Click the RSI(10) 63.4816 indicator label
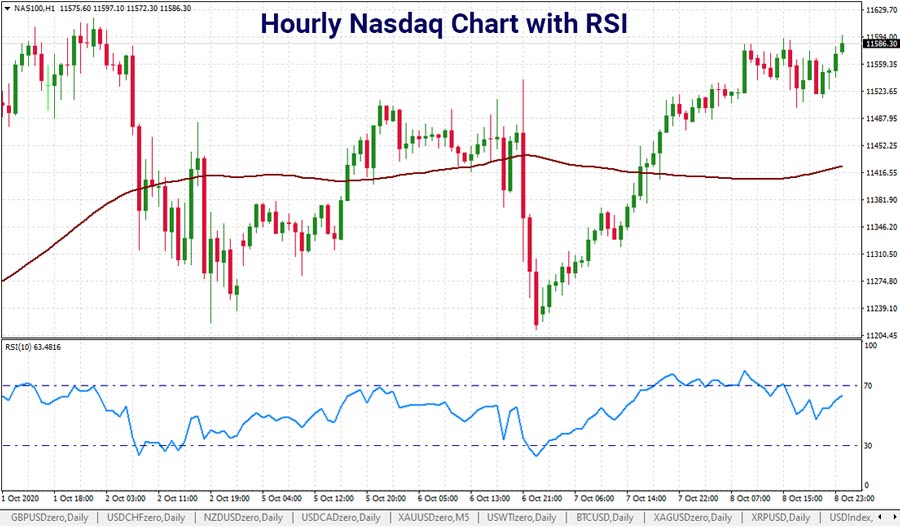This screenshot has width=900, height=527. 33,347
